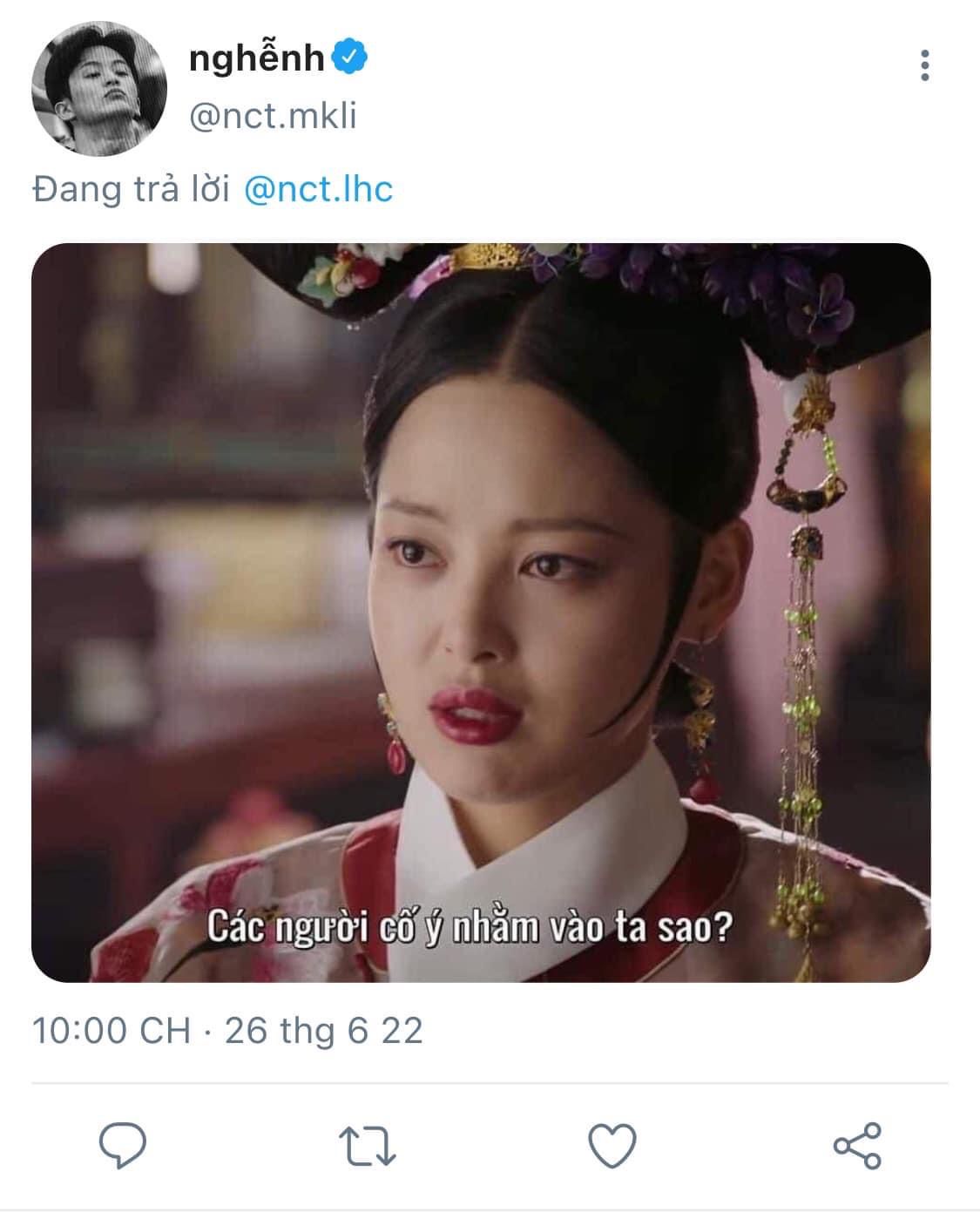Like the tweet with the heart icon
This screenshot has width=980, height=1226.
[x=612, y=1146]
